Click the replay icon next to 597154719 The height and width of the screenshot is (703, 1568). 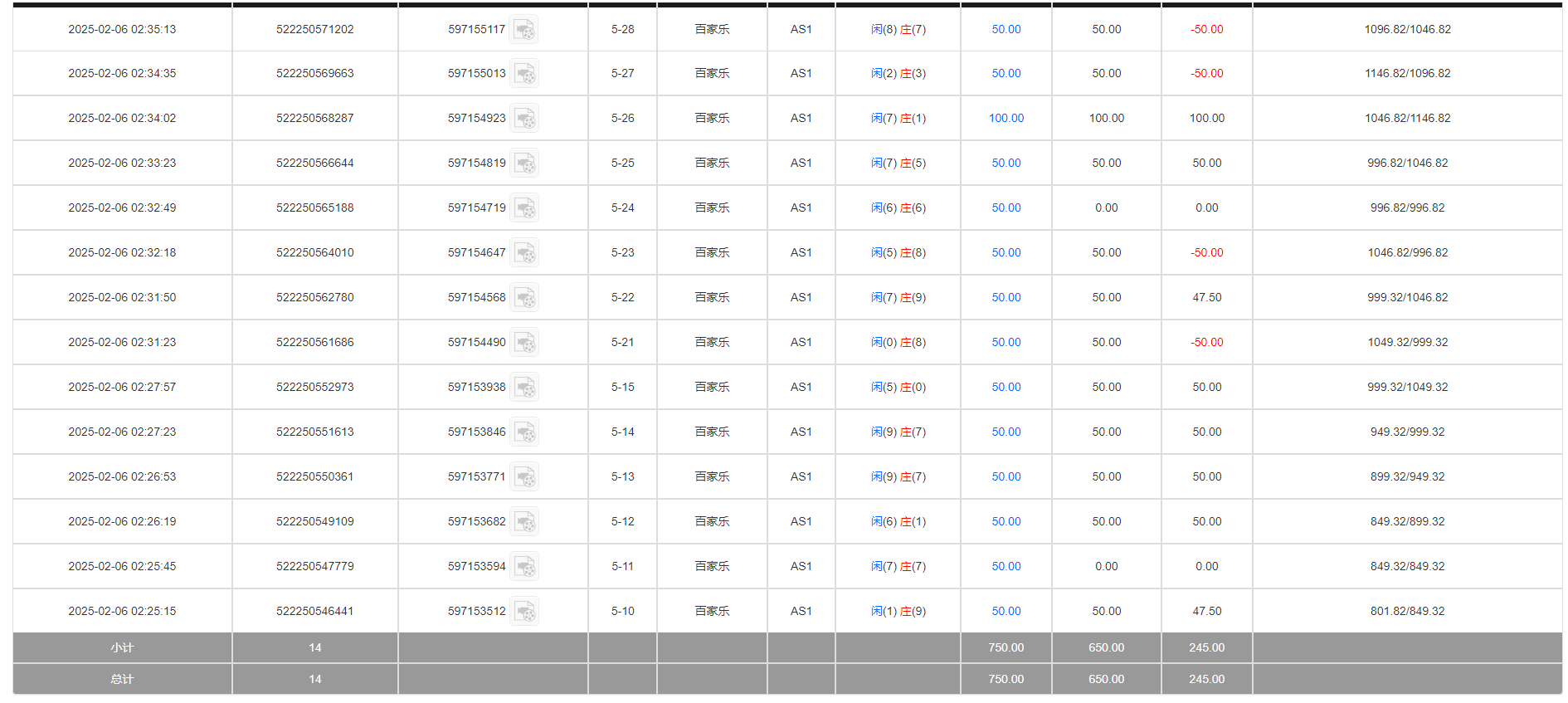pos(523,208)
